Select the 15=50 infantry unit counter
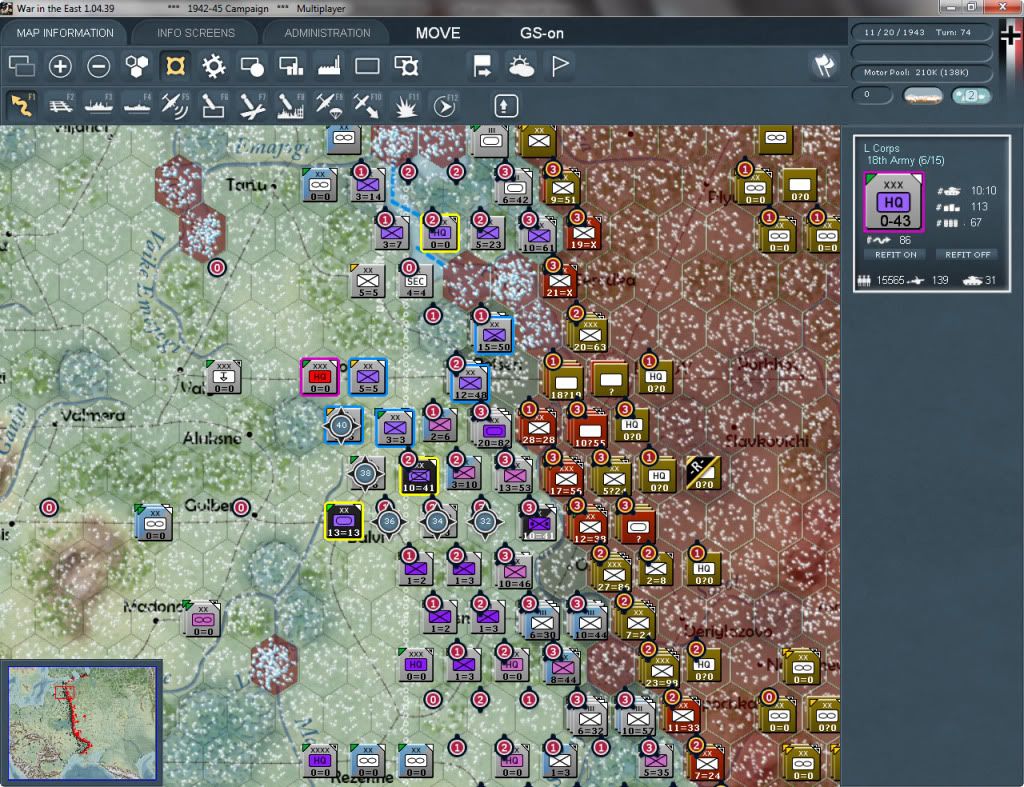Image resolution: width=1024 pixels, height=787 pixels. [x=494, y=335]
